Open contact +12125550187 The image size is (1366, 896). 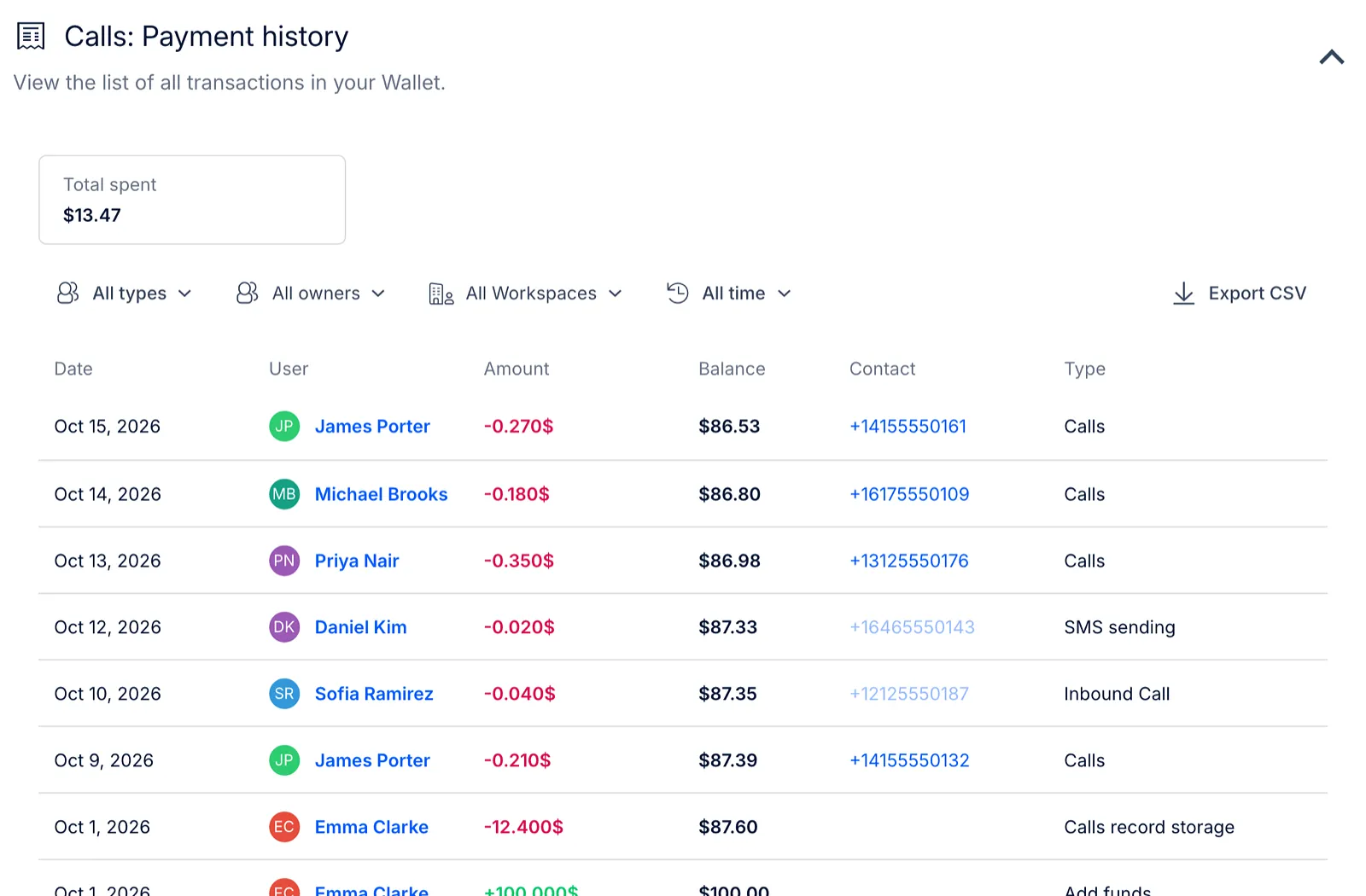[x=909, y=695]
